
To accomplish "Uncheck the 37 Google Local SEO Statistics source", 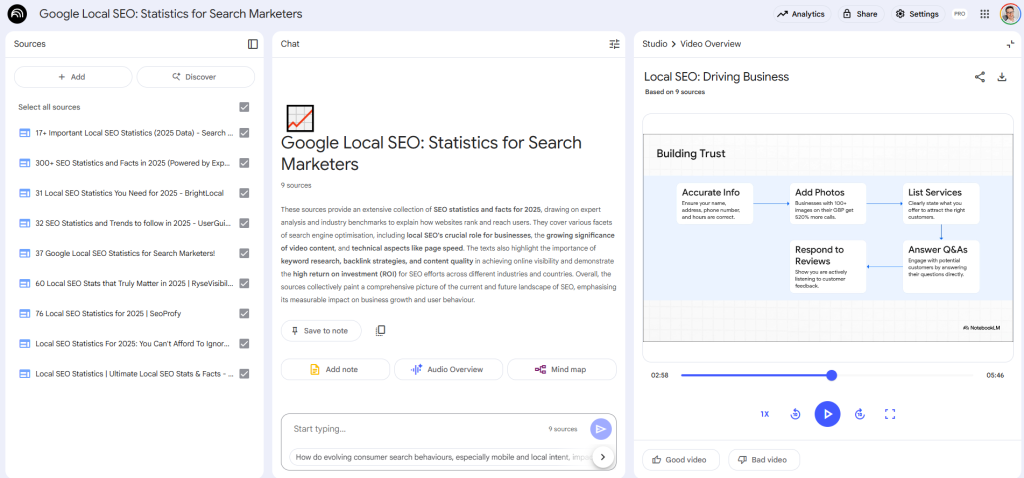I will pos(244,253).
